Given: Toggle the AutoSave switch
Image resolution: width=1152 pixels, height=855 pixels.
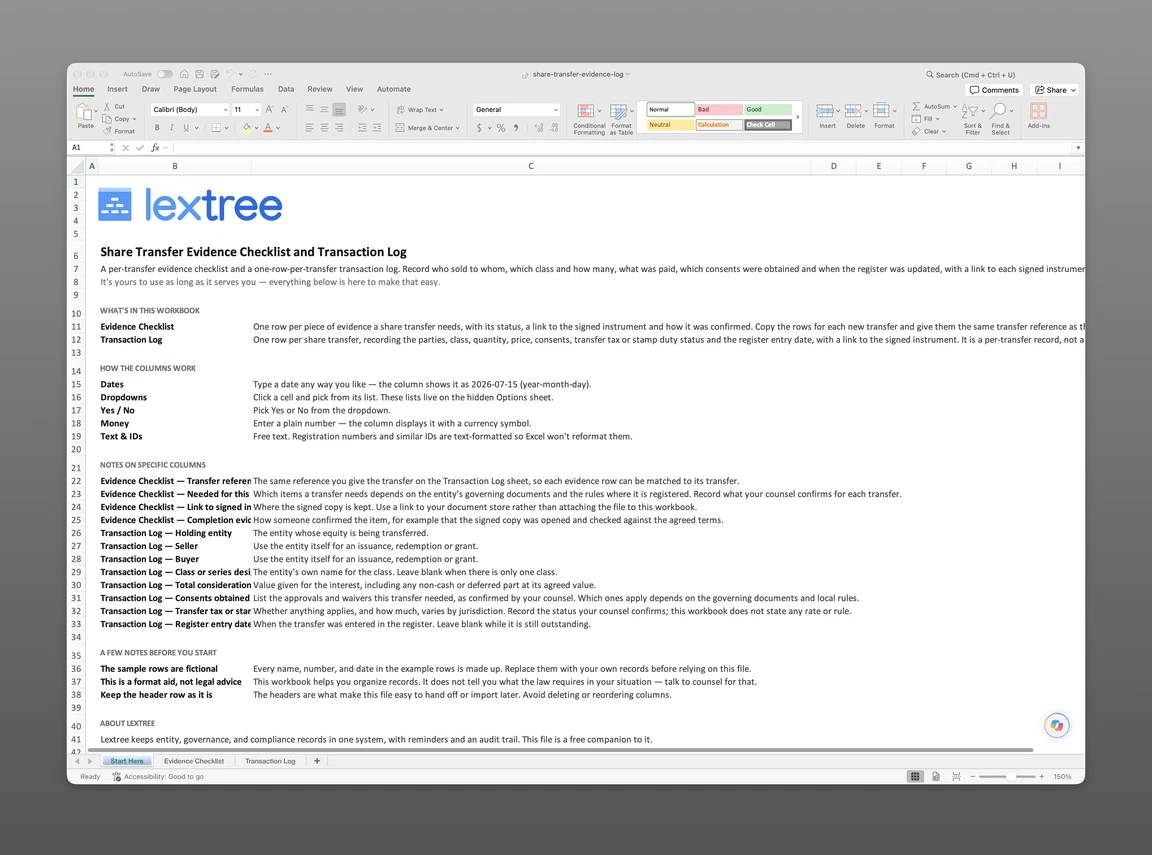Looking at the screenshot, I should 165,74.
